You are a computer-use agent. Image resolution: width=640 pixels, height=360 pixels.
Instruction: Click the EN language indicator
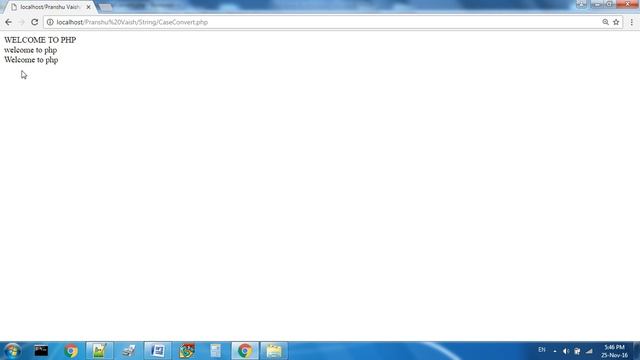click(x=542, y=350)
